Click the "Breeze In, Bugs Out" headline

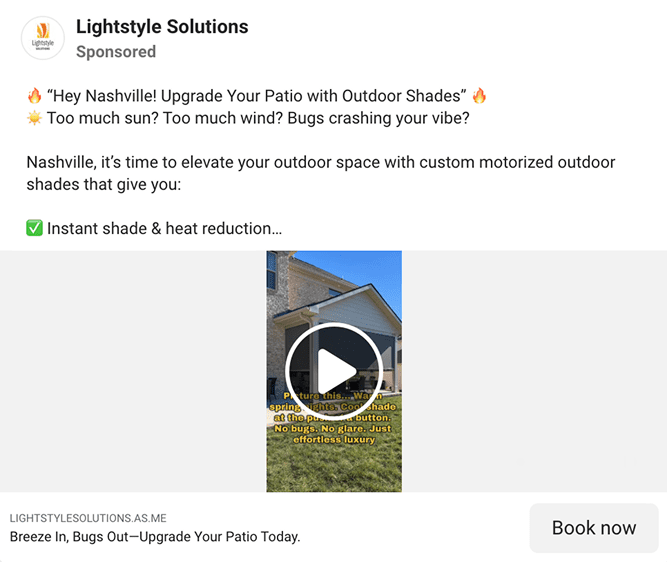[x=155, y=537]
